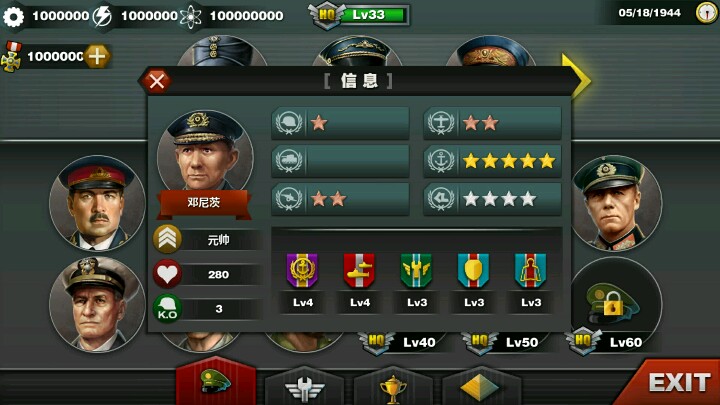Image resolution: width=720 pixels, height=405 pixels.
Task: Open the generals tab with green cap
Action: tap(216, 381)
